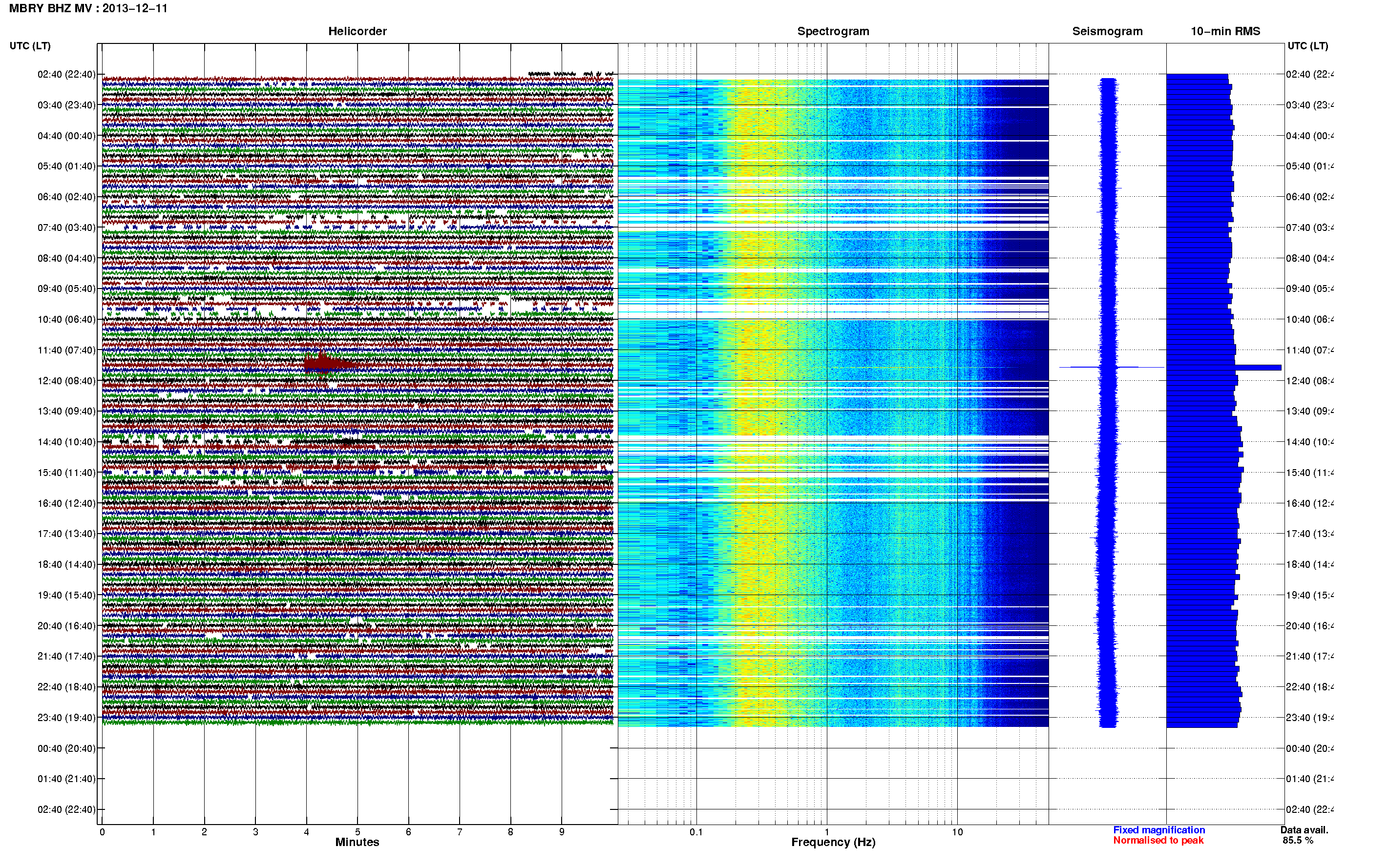
Task: Click the '04:40 (00:40)' left time label
Action: [66, 136]
